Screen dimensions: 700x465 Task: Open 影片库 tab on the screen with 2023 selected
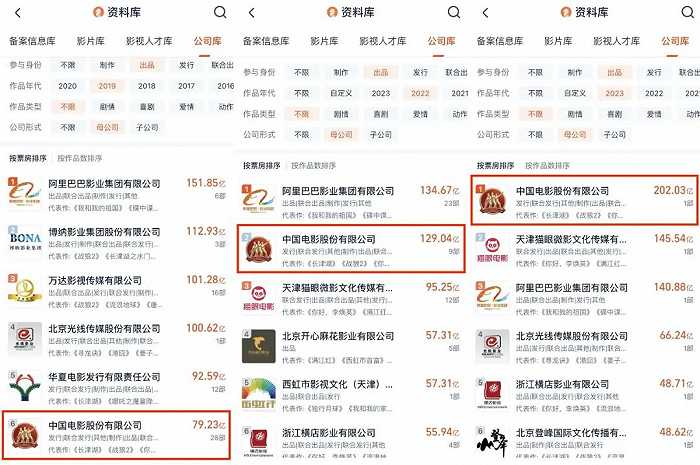pyautogui.click(x=558, y=42)
